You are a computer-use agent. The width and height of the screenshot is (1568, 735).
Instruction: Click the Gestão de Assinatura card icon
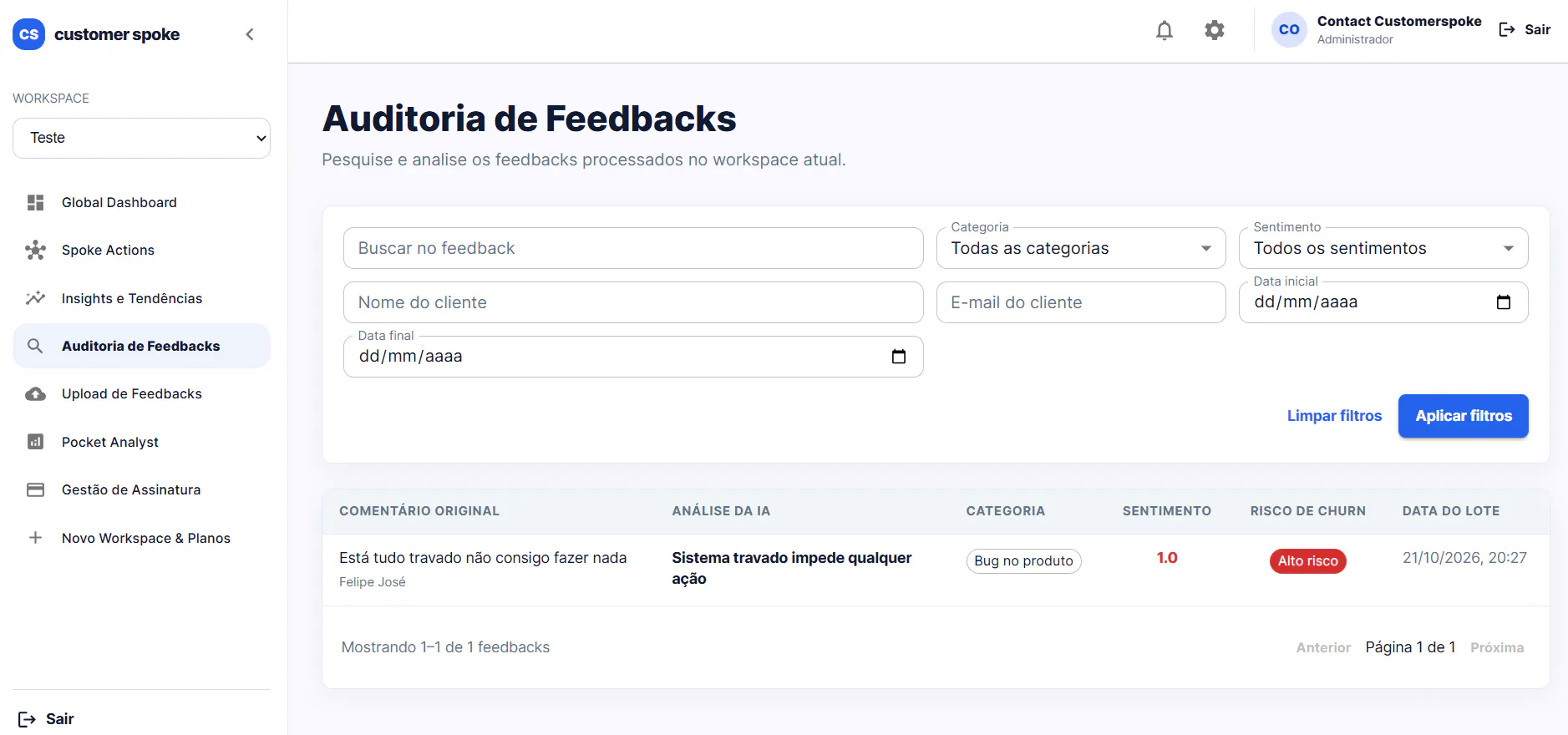pyautogui.click(x=35, y=489)
